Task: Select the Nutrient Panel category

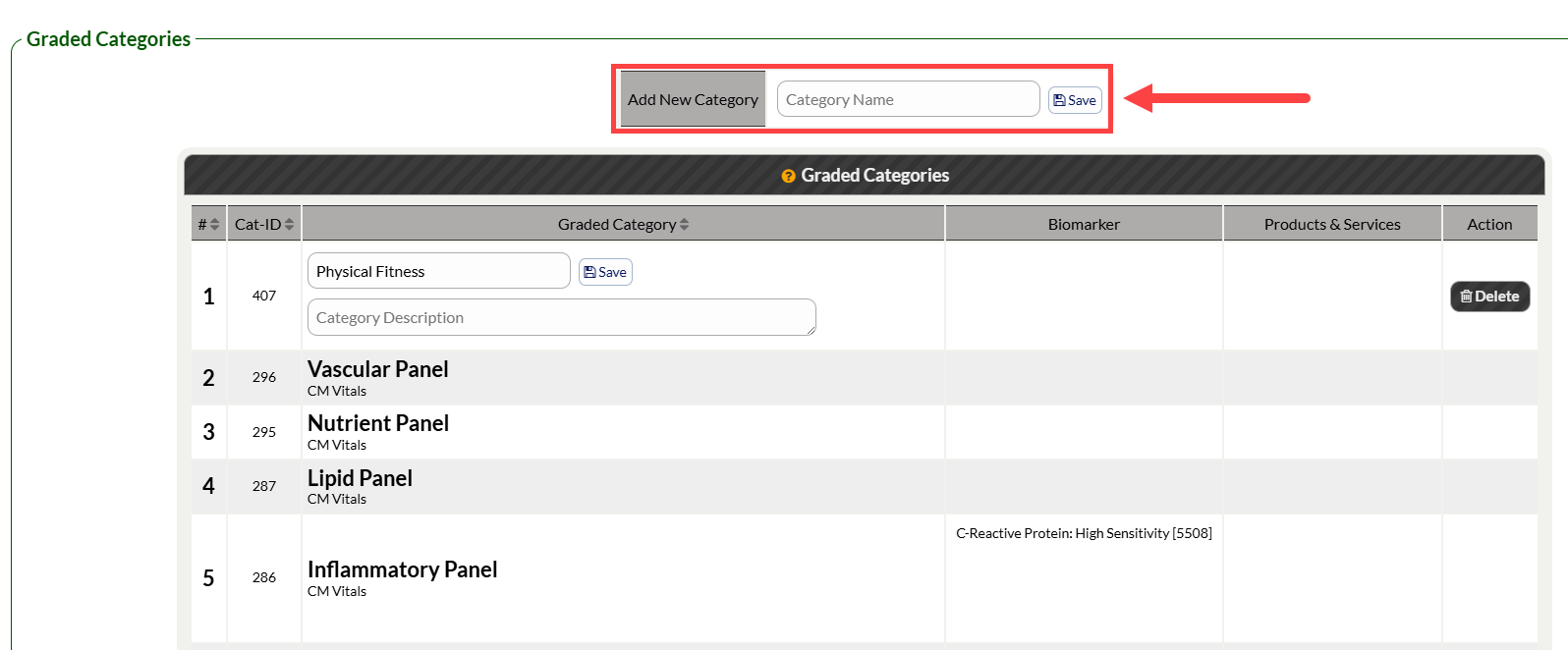Action: (377, 423)
